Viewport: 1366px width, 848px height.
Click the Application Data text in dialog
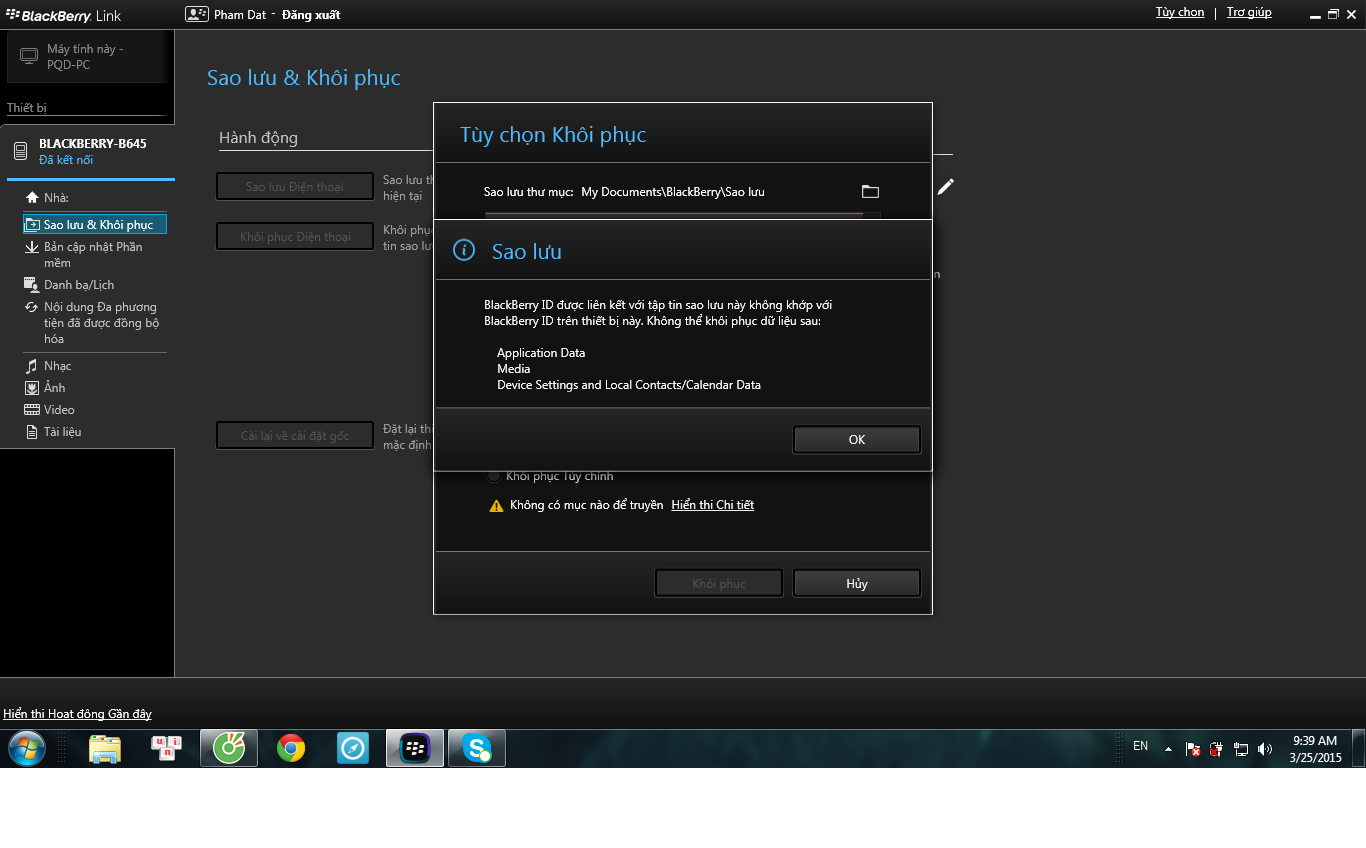(541, 353)
